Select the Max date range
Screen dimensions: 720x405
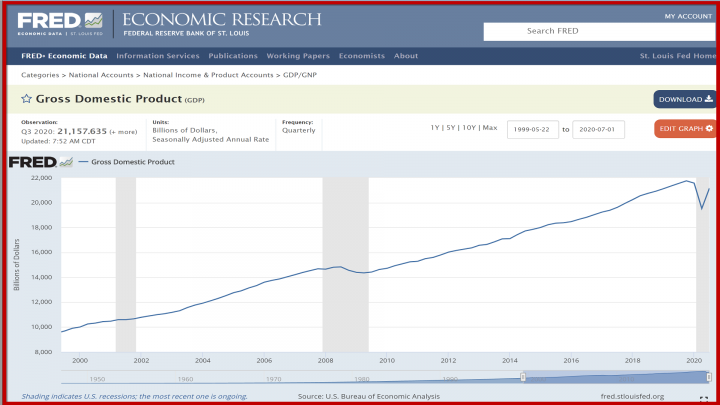click(490, 128)
